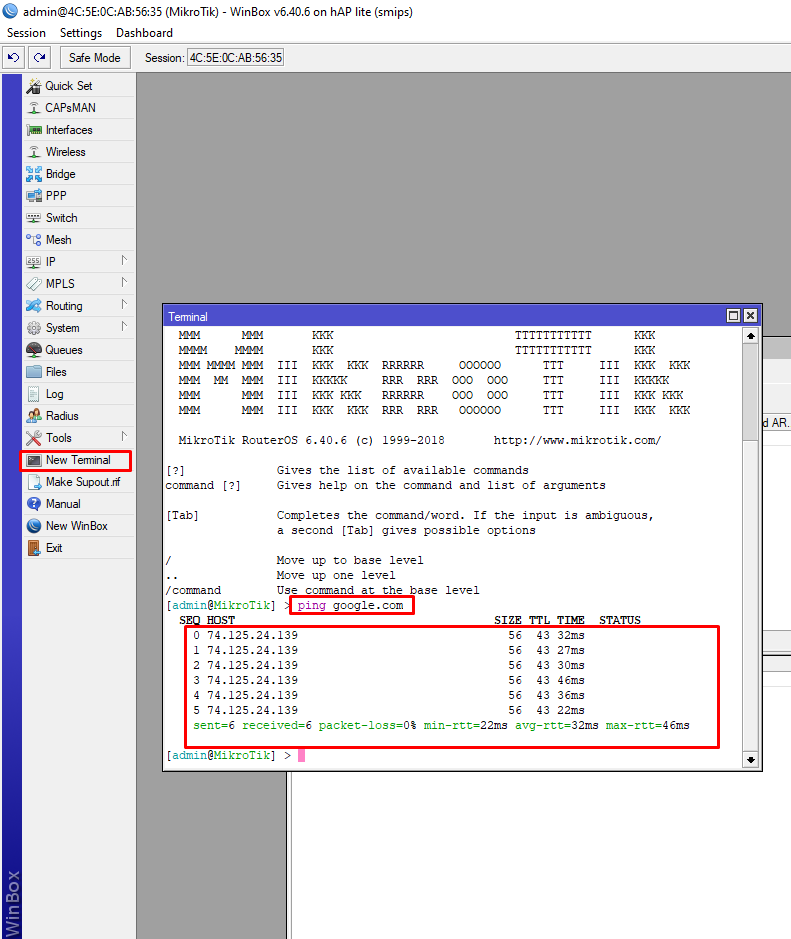Open the Mesh icon in sidebar

34,240
